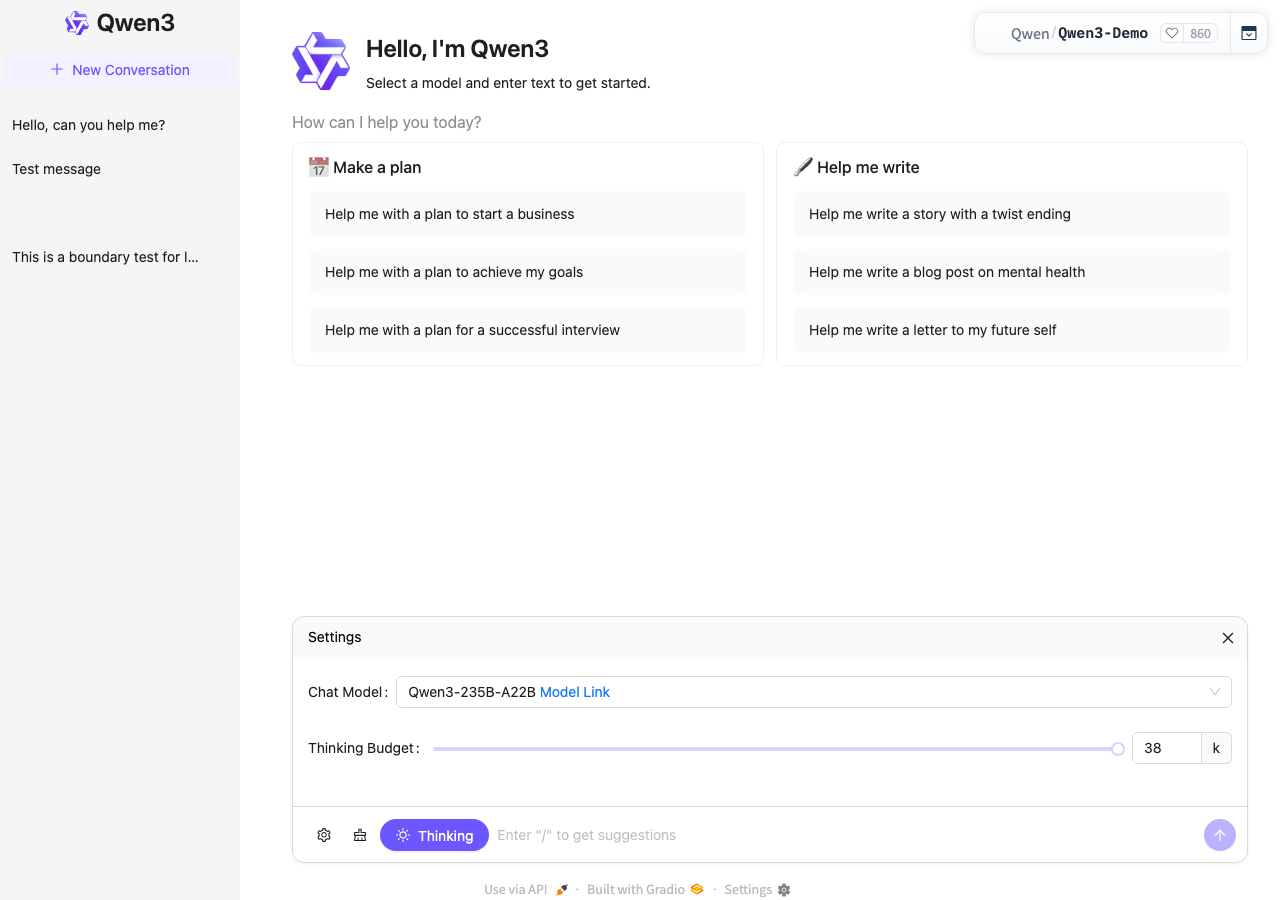
Task: Open the Chat Model dropdown
Action: [x=814, y=692]
